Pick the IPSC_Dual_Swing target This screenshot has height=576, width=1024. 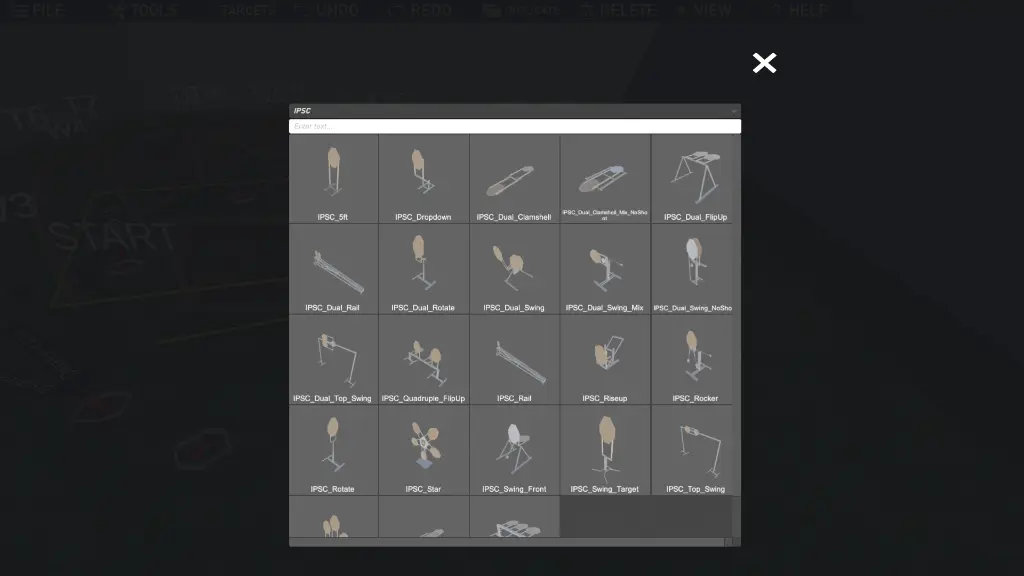[514, 270]
